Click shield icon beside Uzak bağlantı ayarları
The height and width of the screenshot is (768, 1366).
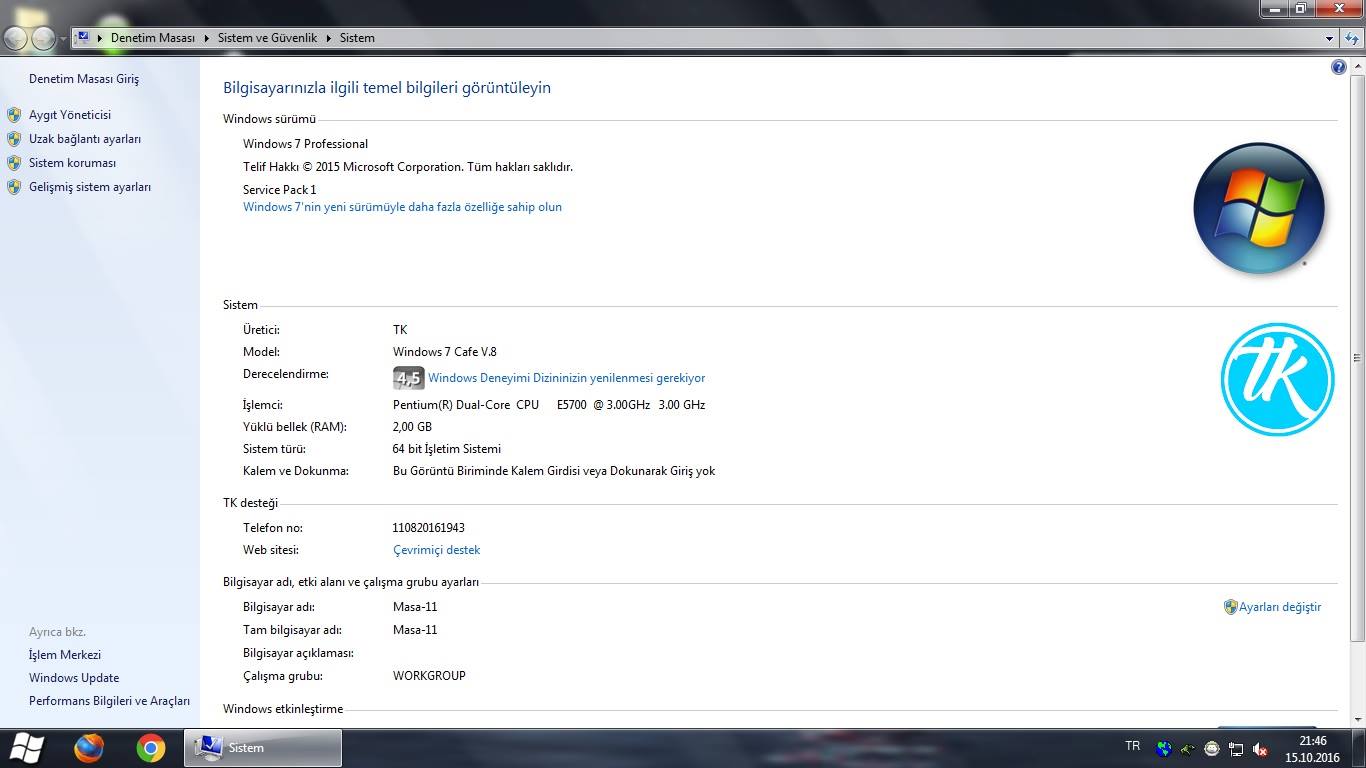pyautogui.click(x=14, y=139)
